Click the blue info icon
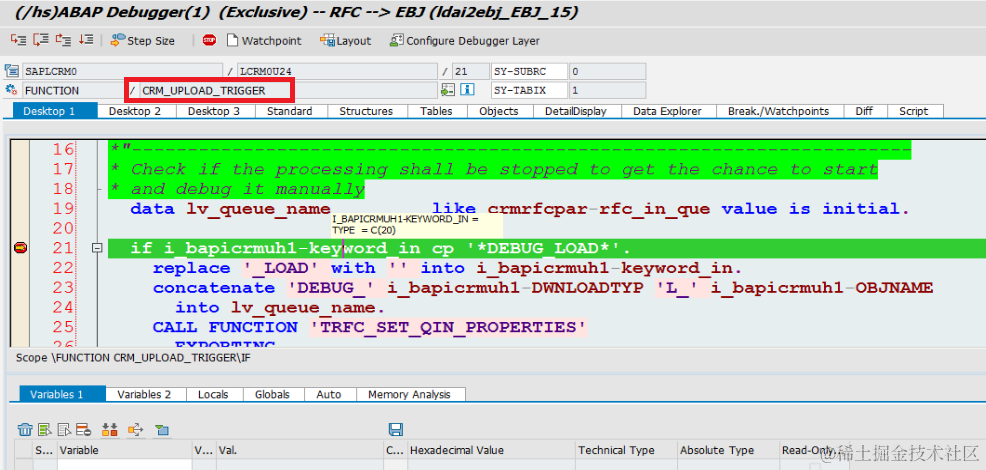Viewport: 986px width, 470px height. pyautogui.click(x=467, y=90)
